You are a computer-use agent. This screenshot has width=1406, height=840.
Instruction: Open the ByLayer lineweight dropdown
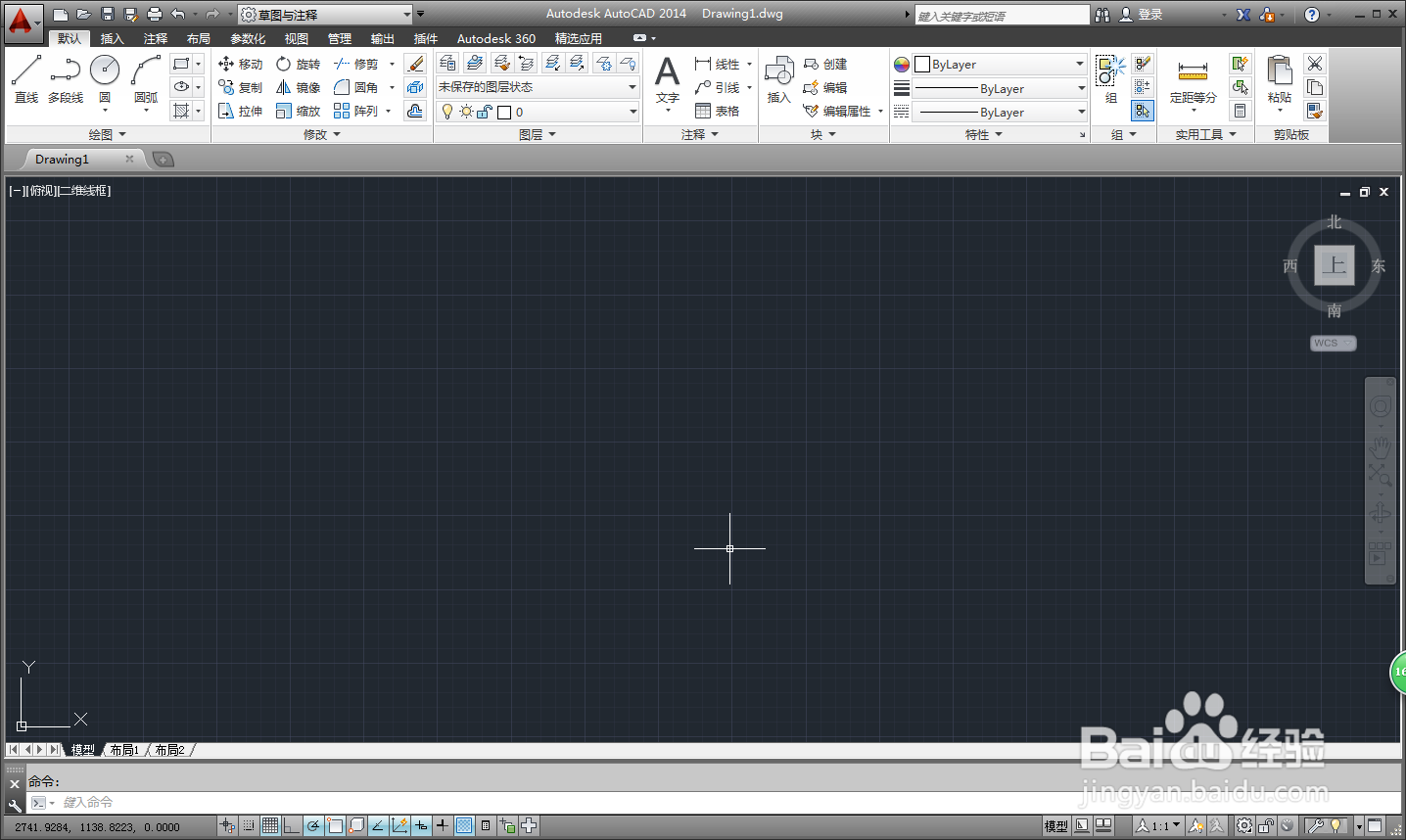point(1000,88)
